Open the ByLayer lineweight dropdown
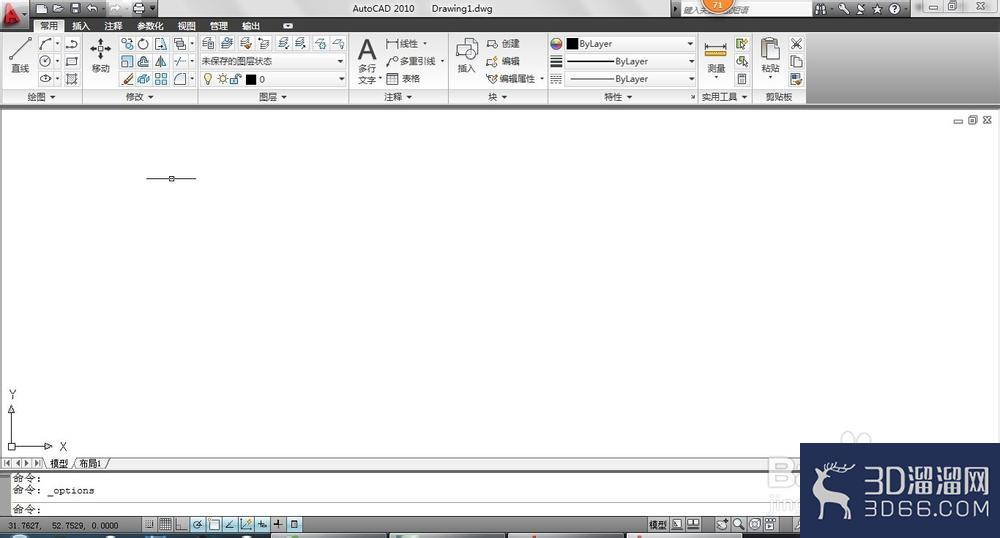Viewport: 1000px width, 538px height. click(630, 61)
